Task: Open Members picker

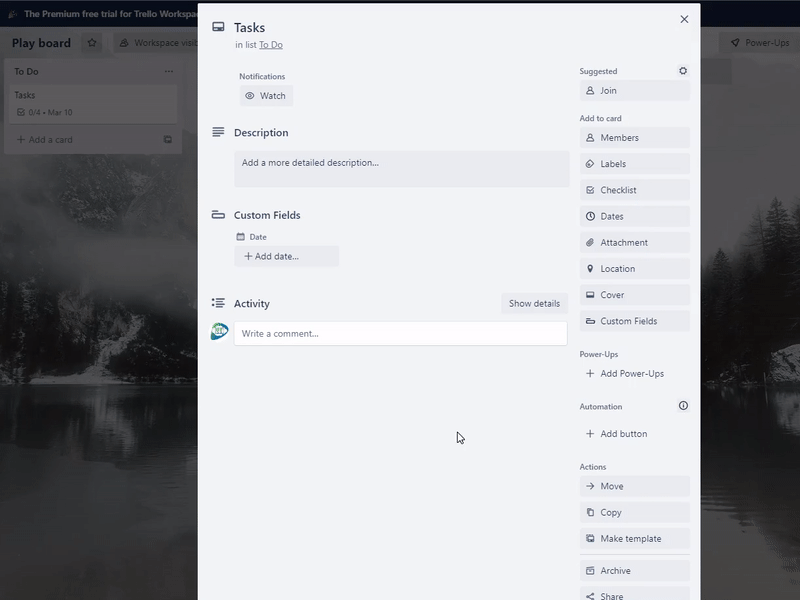Action: [x=635, y=138]
